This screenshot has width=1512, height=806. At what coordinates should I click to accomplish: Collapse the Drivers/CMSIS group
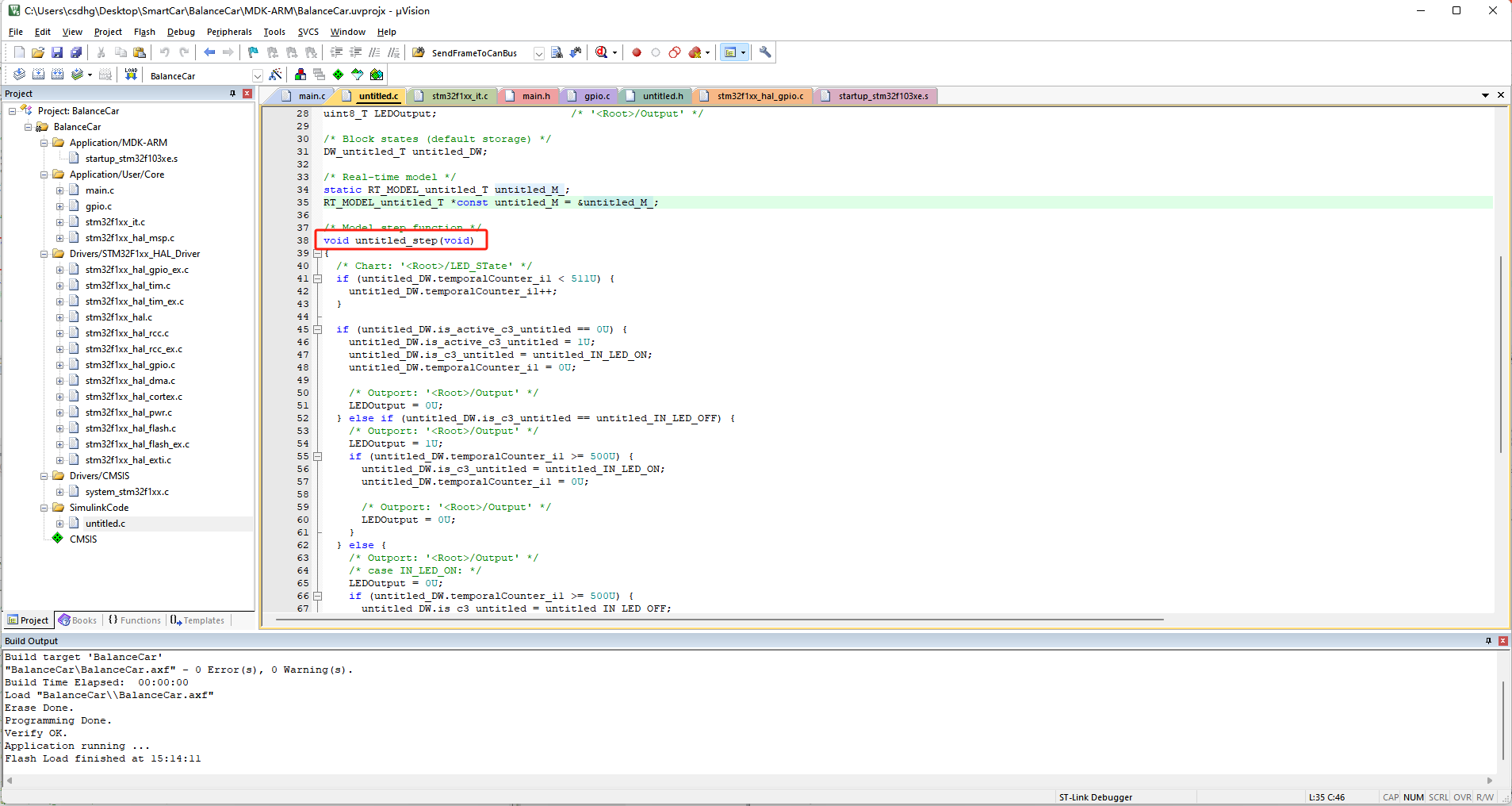44,476
